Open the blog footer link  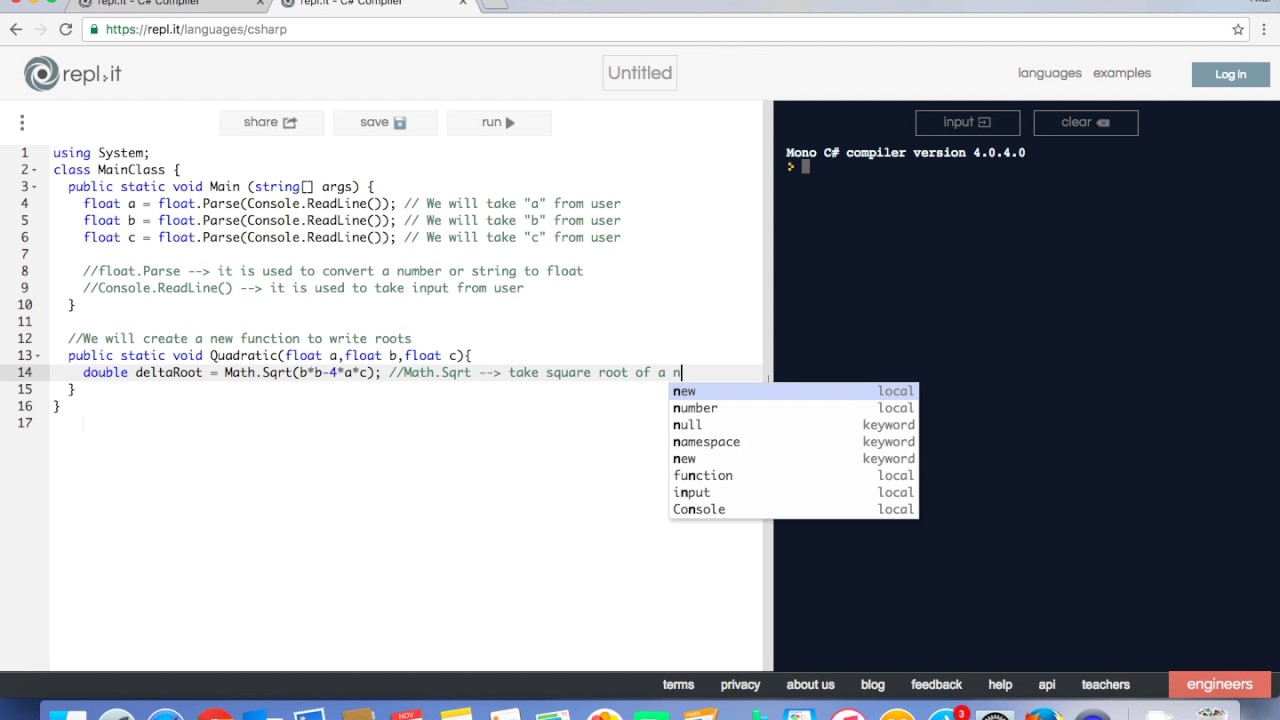[872, 685]
